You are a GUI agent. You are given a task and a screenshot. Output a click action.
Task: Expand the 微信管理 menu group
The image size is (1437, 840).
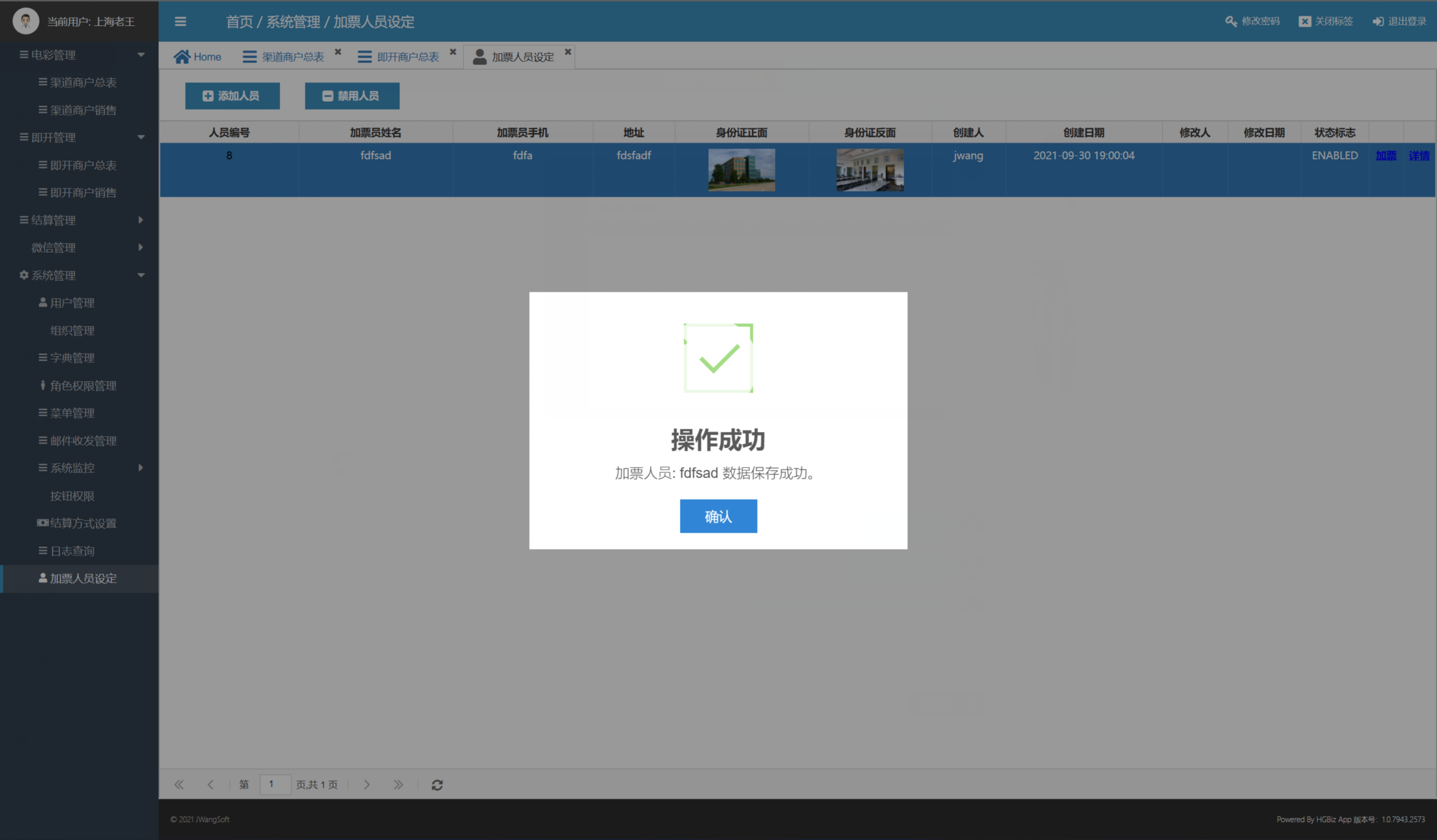coord(80,247)
